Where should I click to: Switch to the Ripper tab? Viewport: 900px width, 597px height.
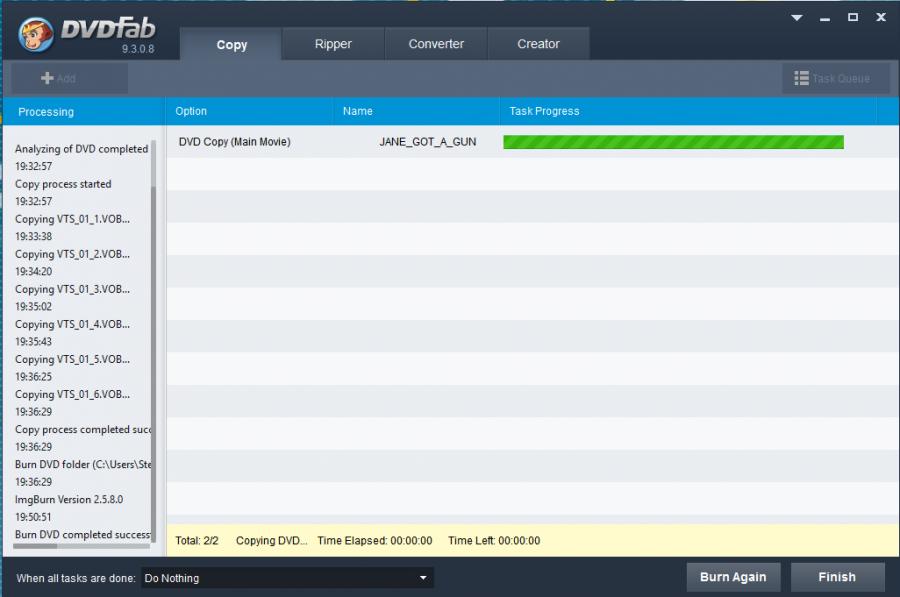[333, 44]
